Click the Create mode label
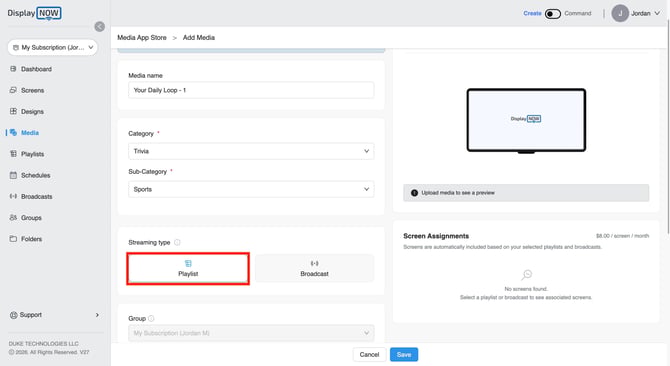This screenshot has height=366, width=670. pyautogui.click(x=532, y=13)
